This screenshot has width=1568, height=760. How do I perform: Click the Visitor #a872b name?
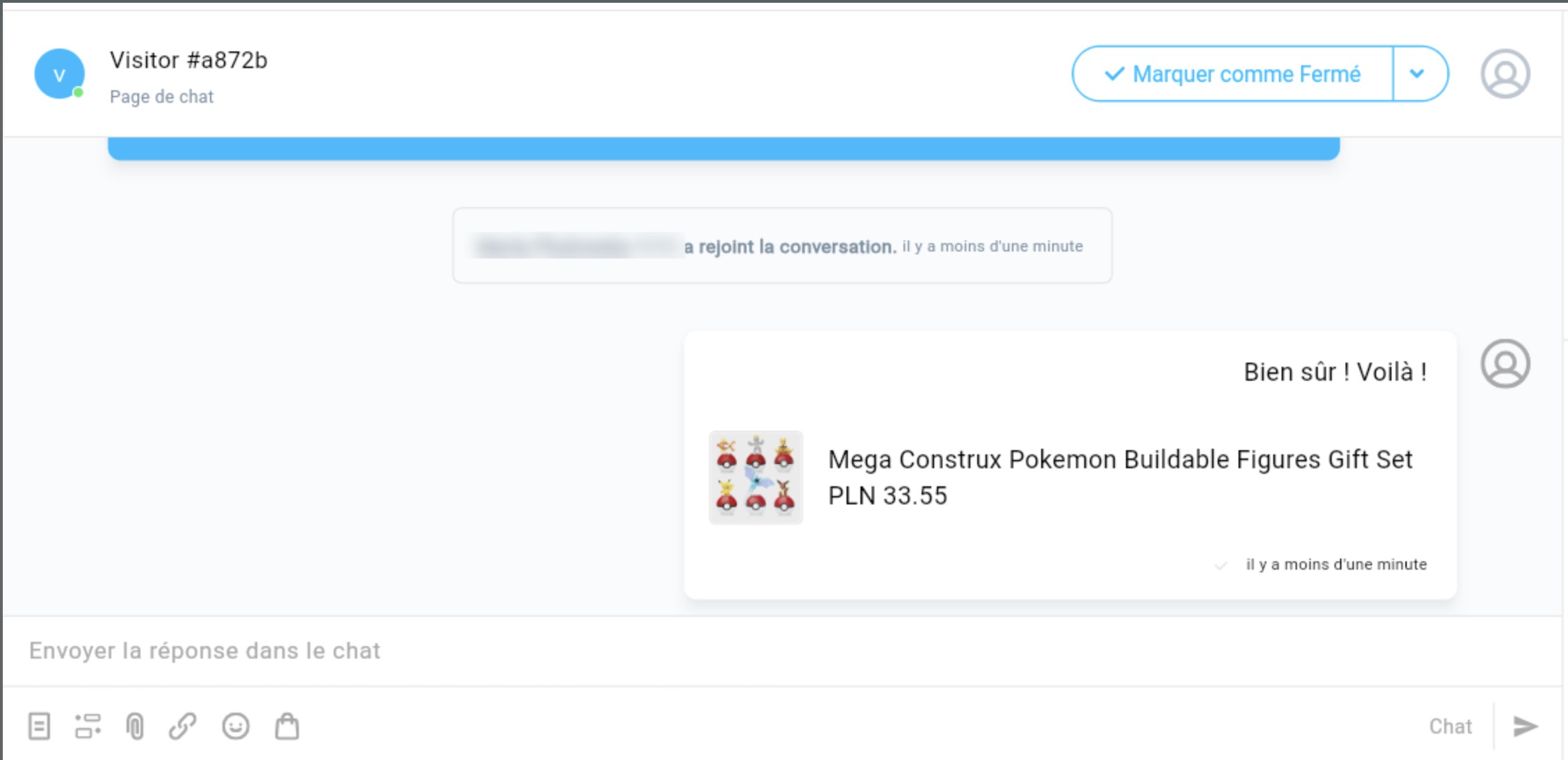(188, 60)
